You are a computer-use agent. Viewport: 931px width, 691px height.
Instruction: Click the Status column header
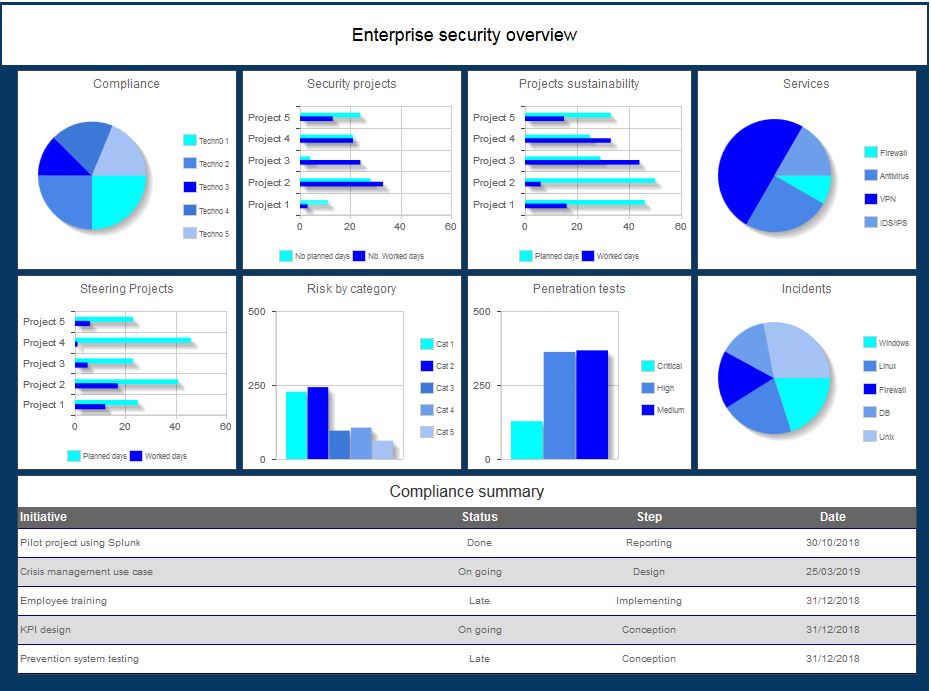[x=480, y=516]
